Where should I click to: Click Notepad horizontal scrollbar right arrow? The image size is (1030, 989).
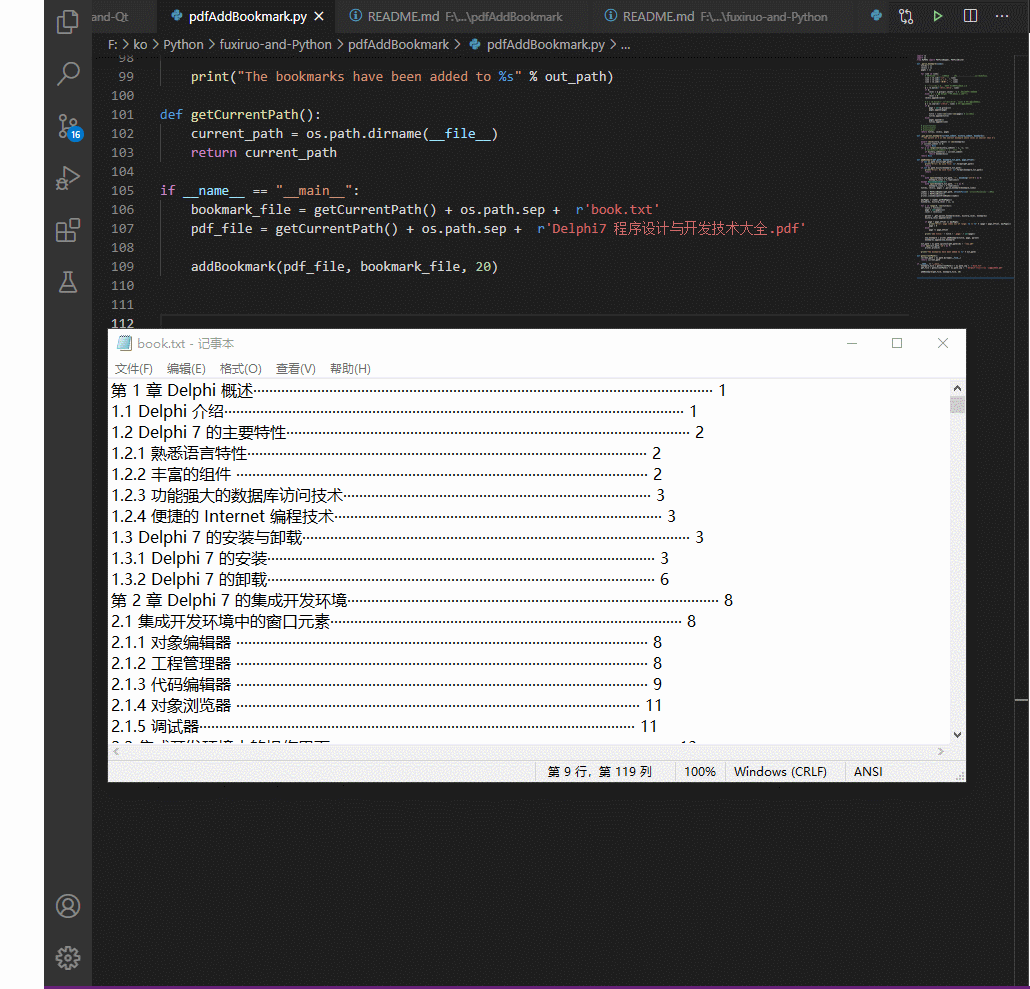pos(940,751)
